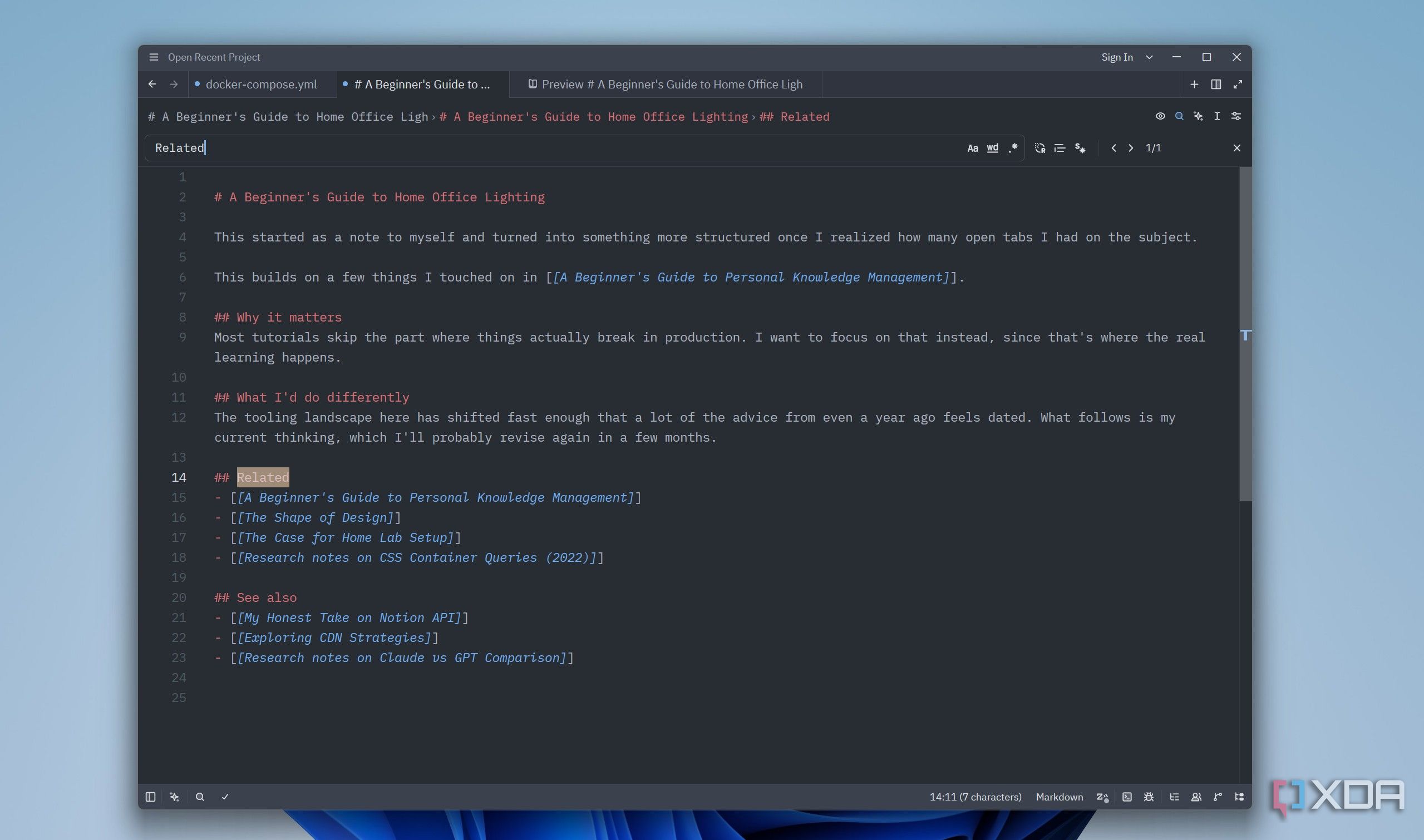Add a new tab with plus icon
The height and width of the screenshot is (840, 1424).
(x=1194, y=85)
